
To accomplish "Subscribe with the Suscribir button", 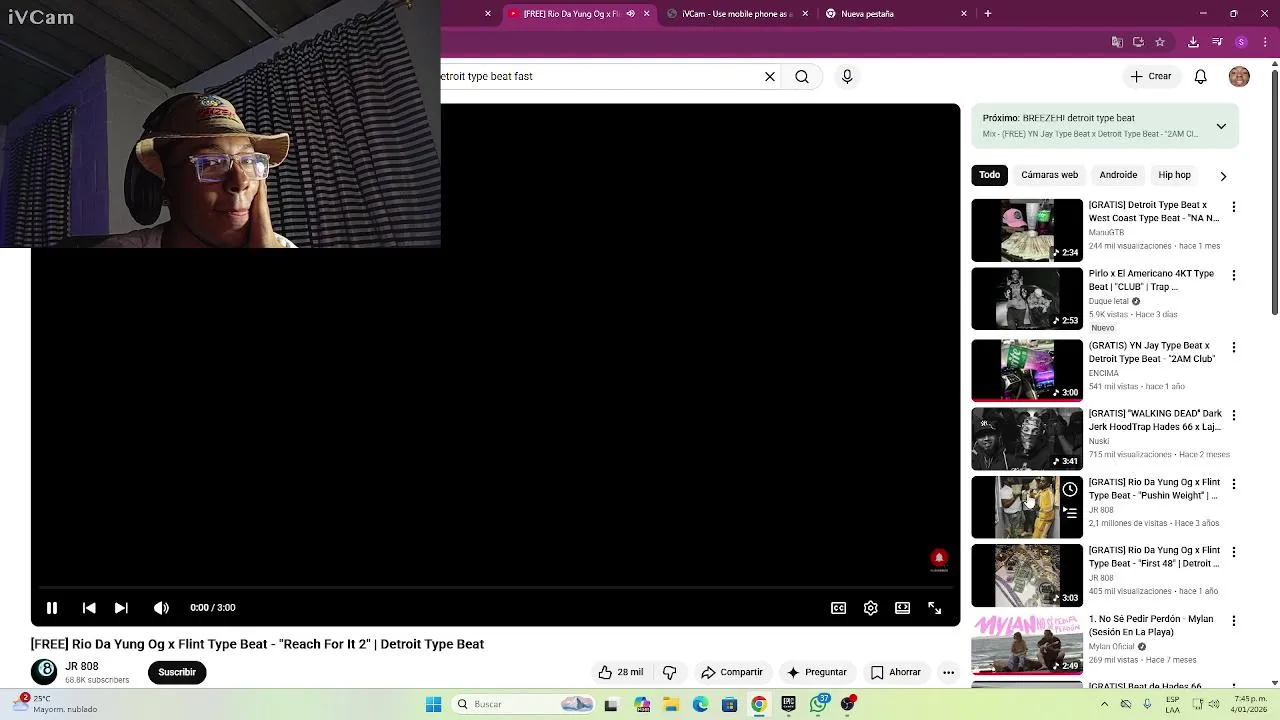I will click(177, 672).
